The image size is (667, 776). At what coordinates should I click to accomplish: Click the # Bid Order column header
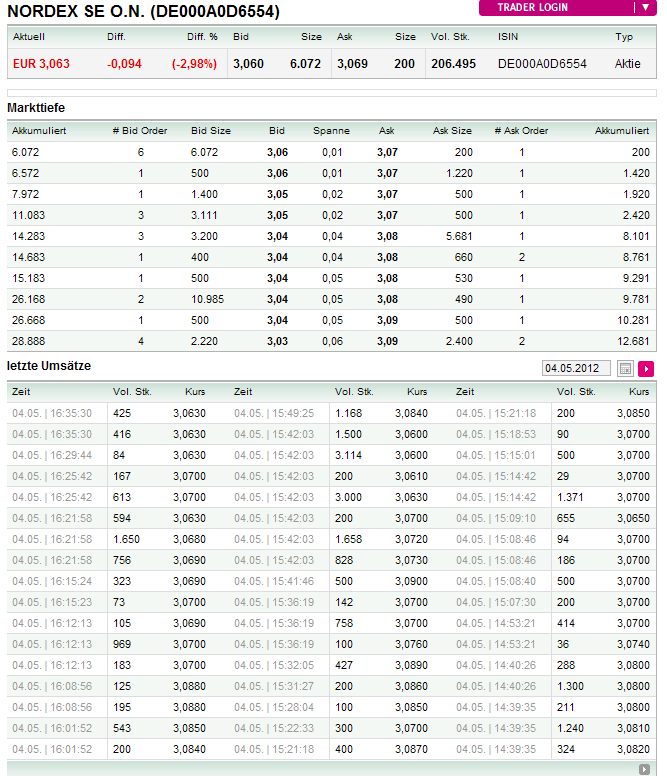[x=140, y=131]
